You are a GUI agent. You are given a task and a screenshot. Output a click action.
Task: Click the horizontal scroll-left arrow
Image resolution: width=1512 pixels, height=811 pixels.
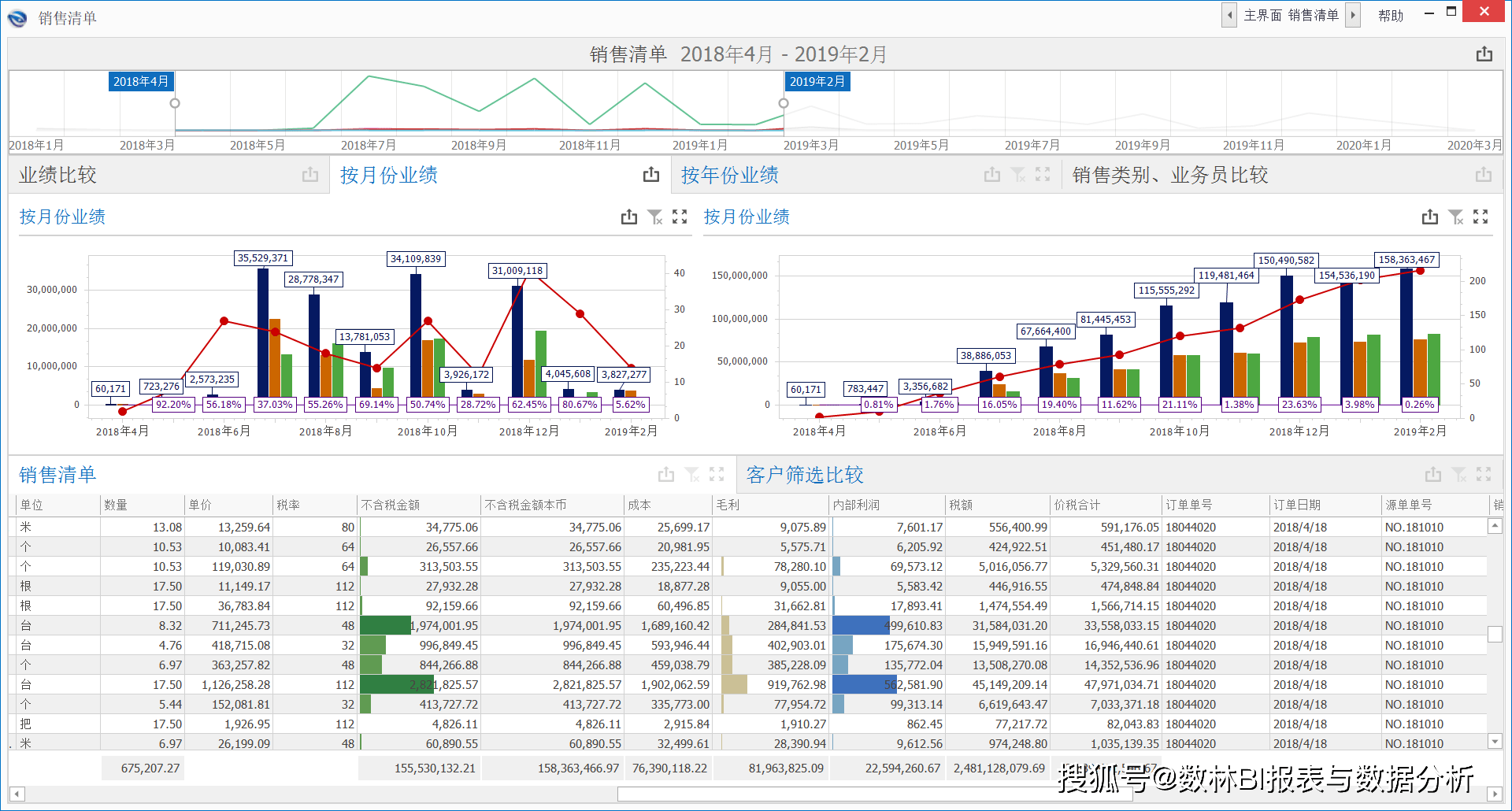[x=17, y=794]
